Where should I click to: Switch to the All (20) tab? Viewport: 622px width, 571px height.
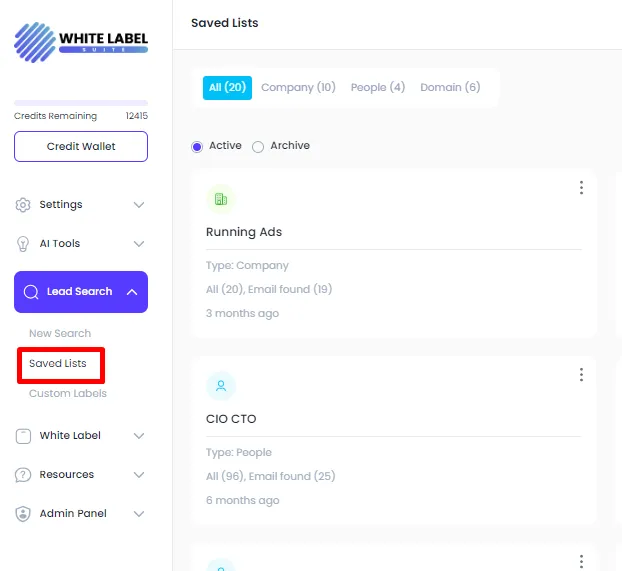tap(227, 88)
